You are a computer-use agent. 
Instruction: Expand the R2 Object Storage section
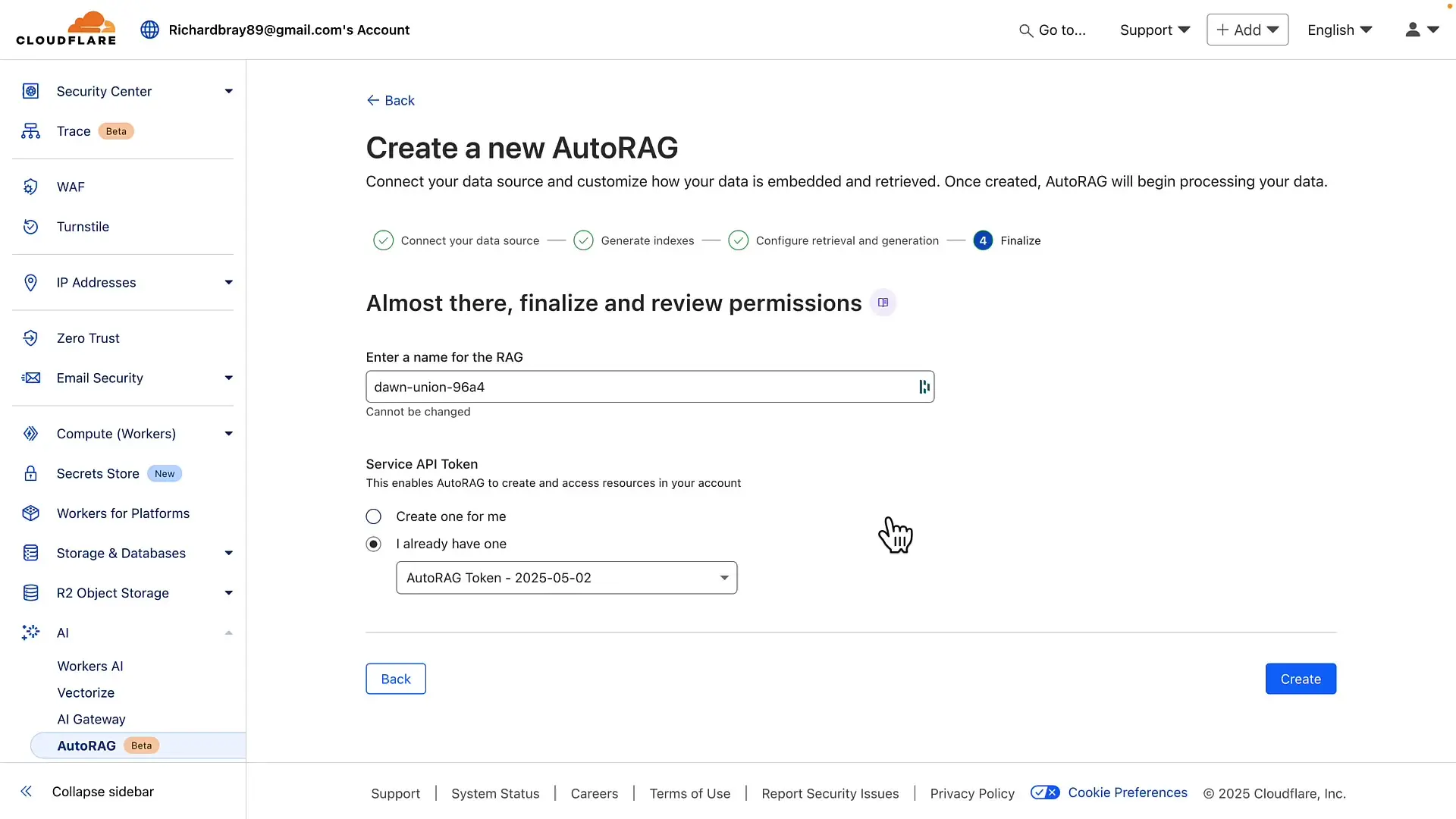pyautogui.click(x=228, y=593)
